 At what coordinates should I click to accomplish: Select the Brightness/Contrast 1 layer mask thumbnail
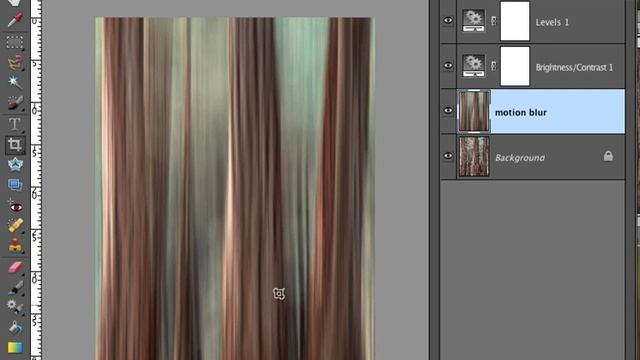point(515,66)
